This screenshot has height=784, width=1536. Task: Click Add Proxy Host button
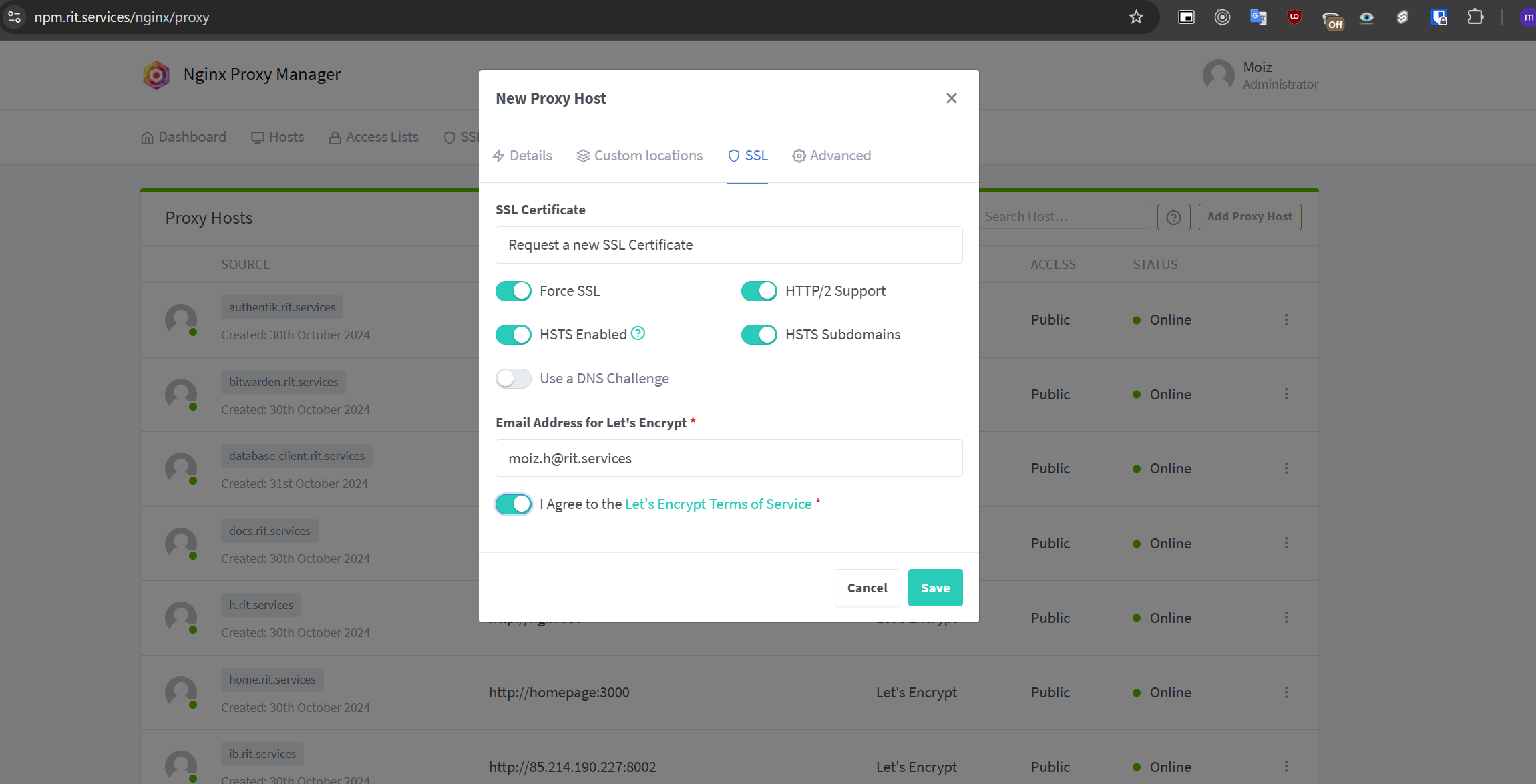click(x=1250, y=217)
